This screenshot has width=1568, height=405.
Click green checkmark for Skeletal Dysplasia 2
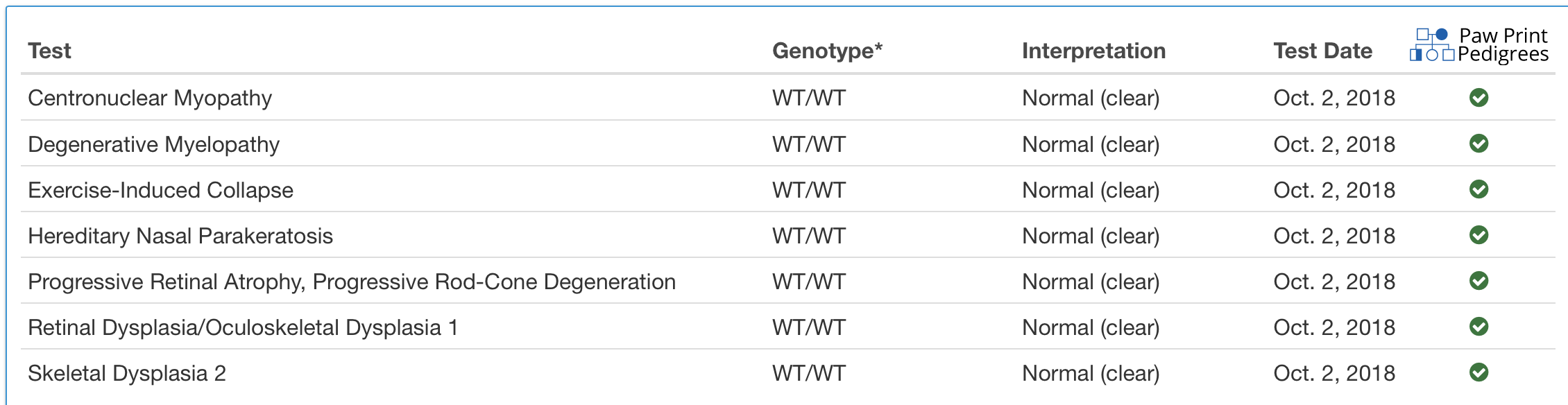tap(1478, 372)
